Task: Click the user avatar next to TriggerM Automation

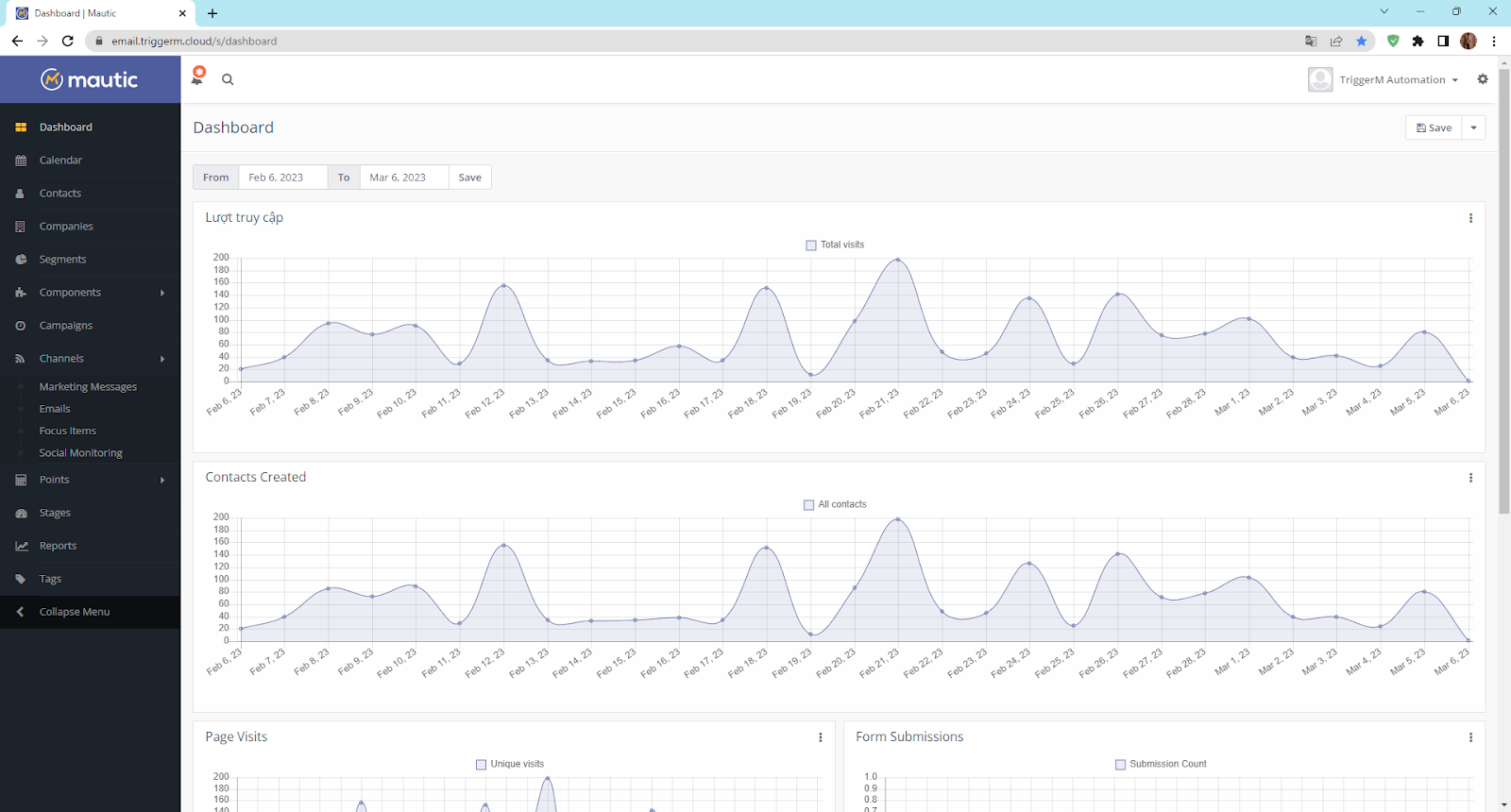Action: 1320,79
